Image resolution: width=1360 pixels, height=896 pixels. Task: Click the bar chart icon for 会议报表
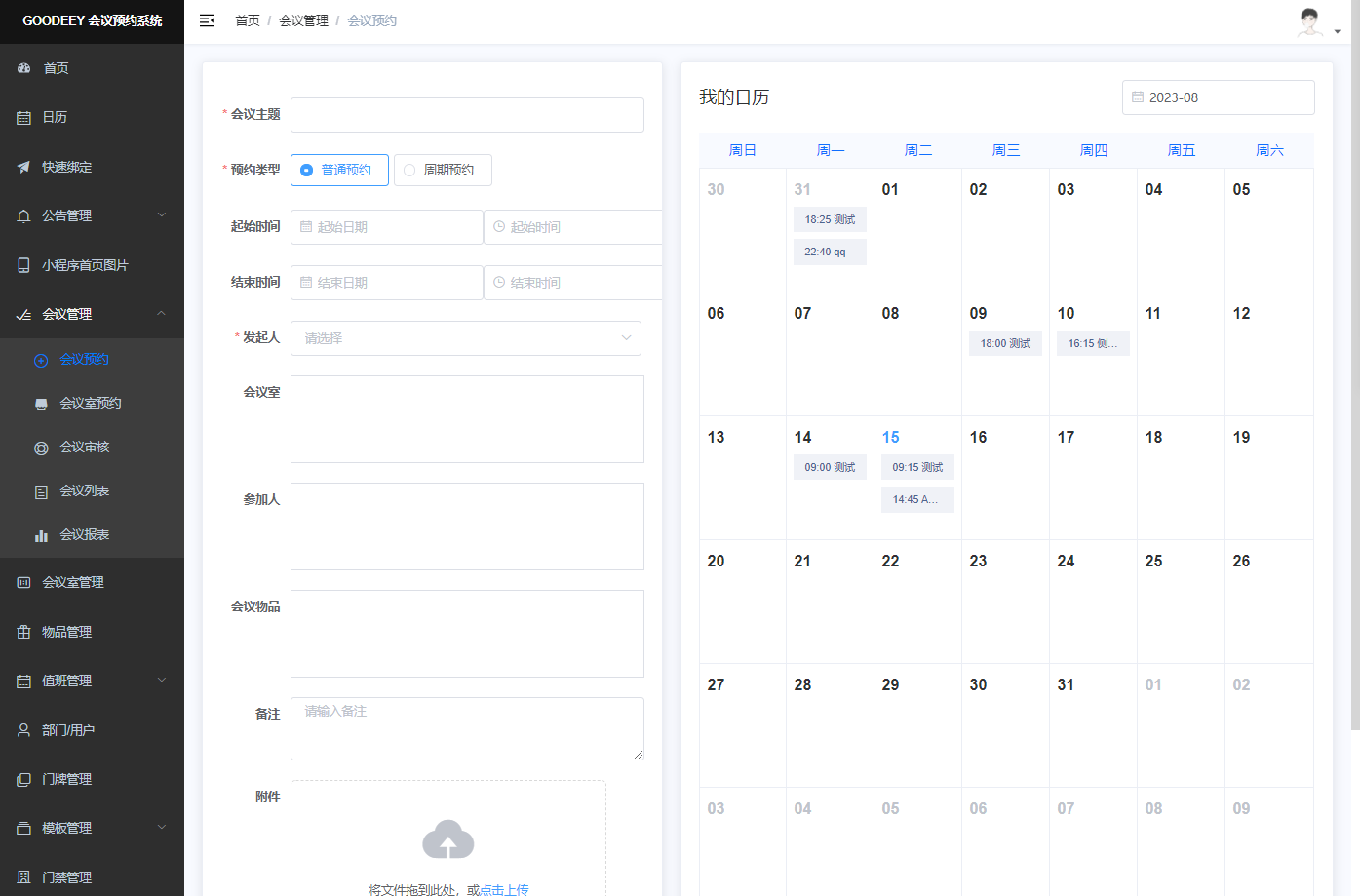41,535
